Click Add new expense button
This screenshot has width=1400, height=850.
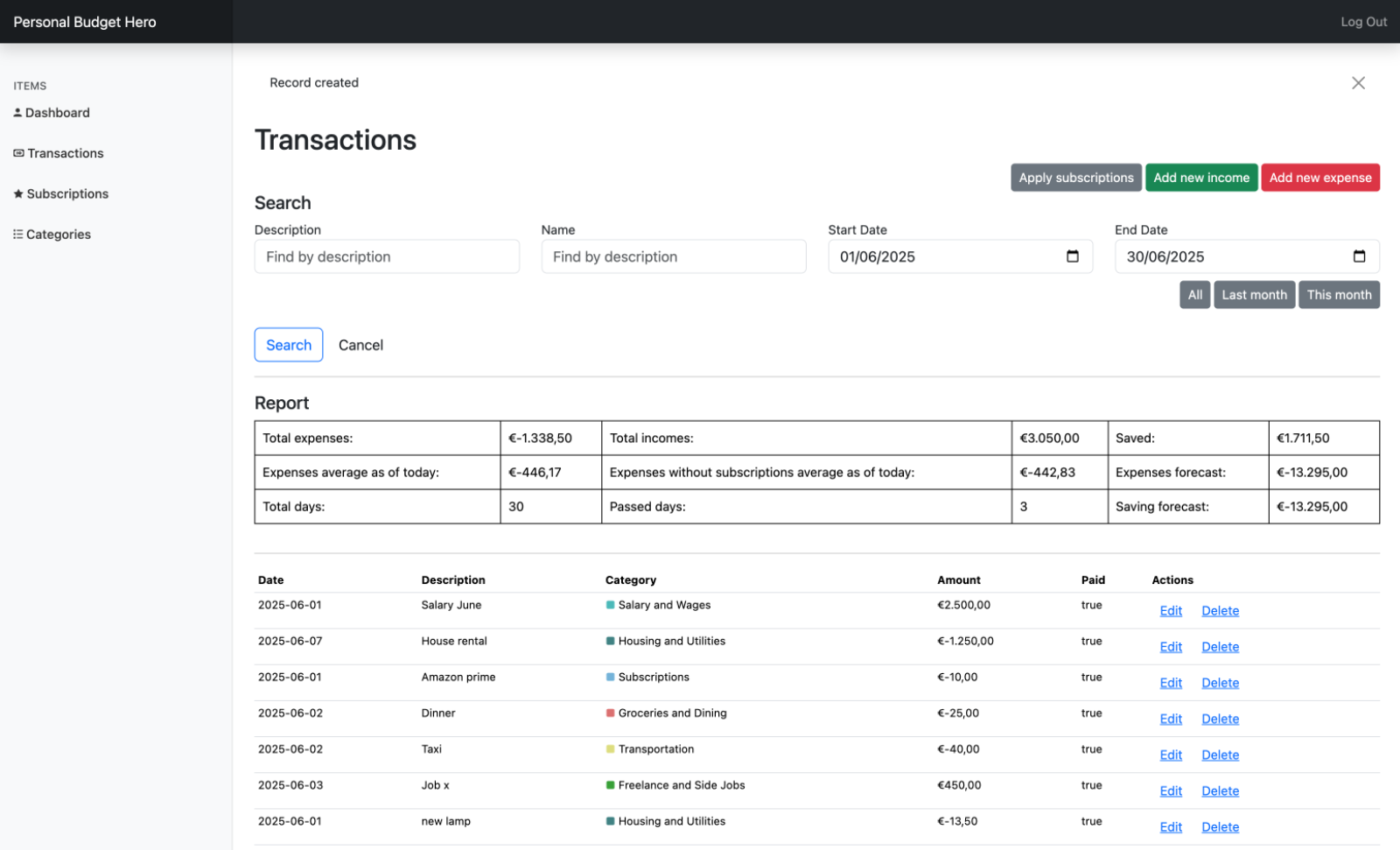1319,178
